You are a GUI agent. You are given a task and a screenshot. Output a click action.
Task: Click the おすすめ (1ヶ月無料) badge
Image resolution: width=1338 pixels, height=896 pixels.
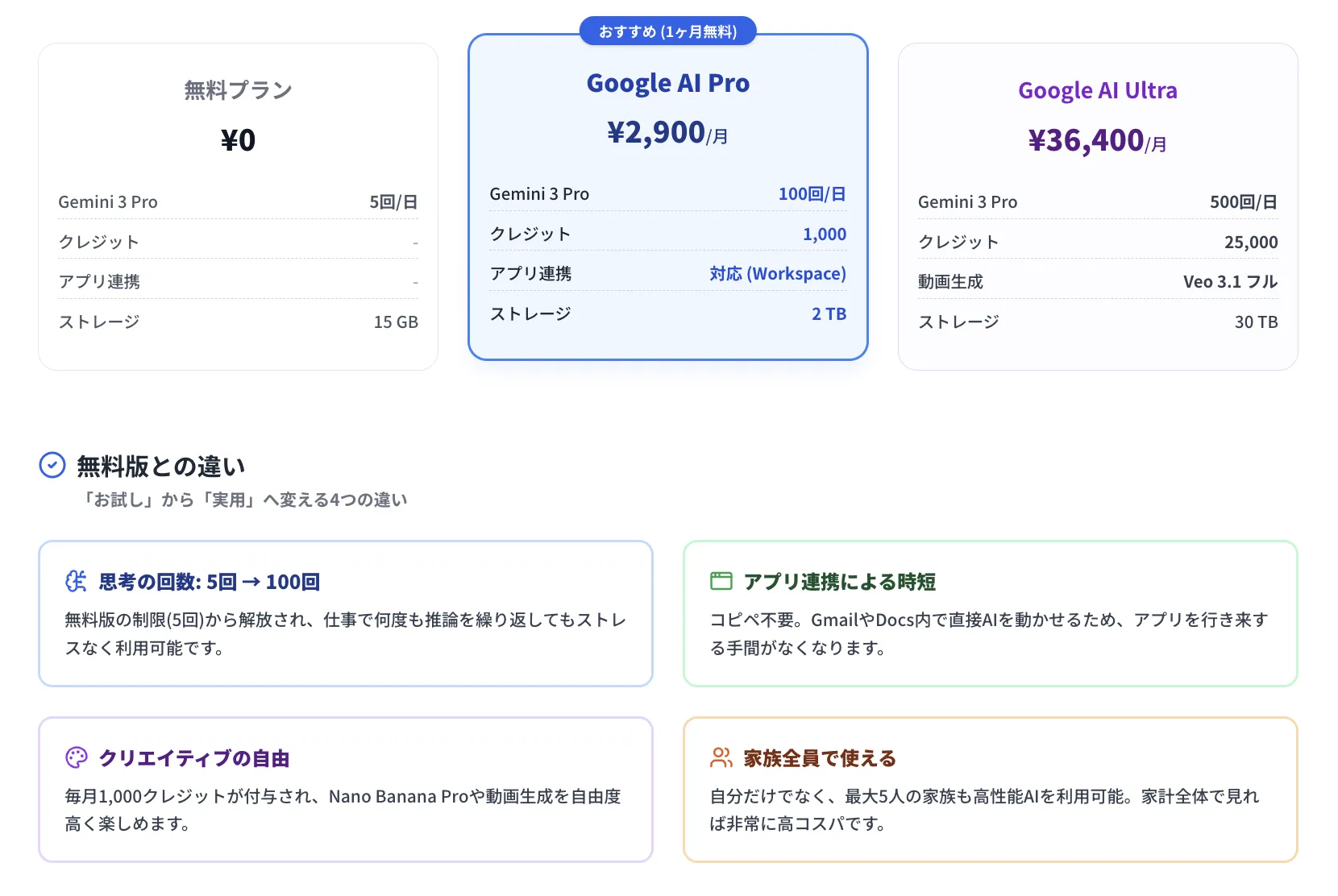pos(667,31)
